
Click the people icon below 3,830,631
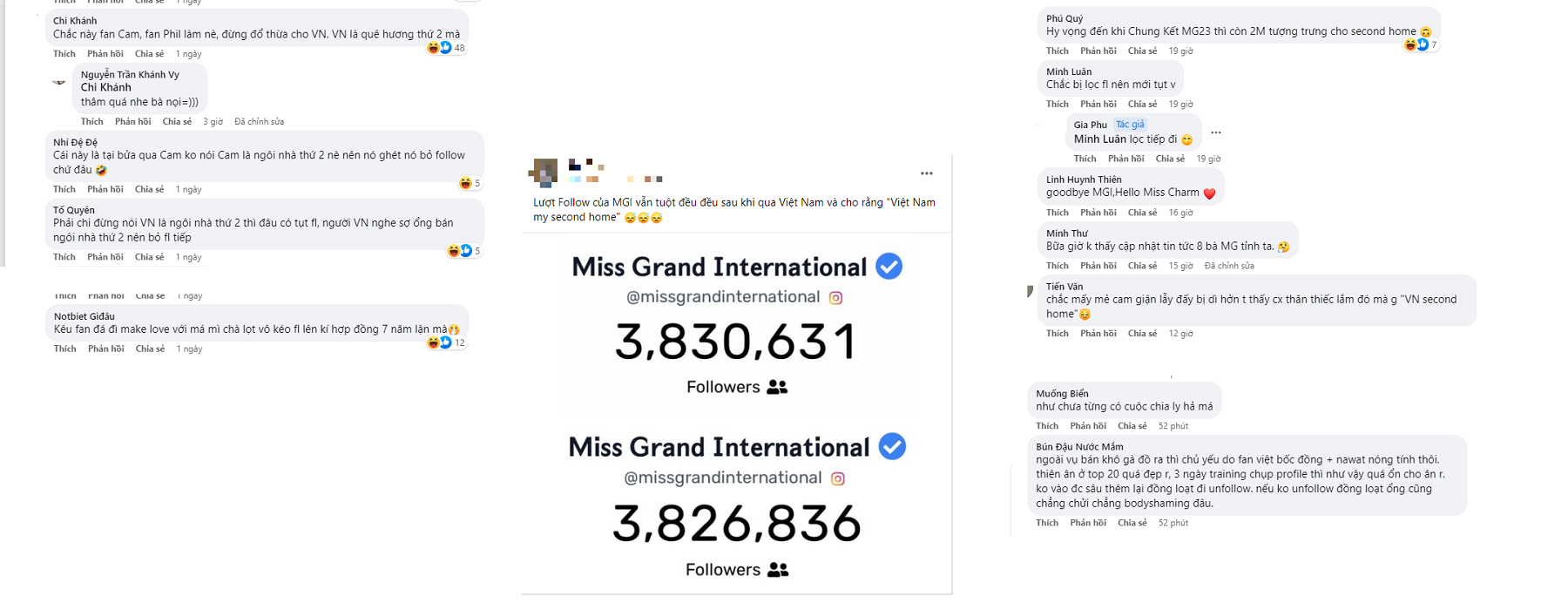[777, 388]
